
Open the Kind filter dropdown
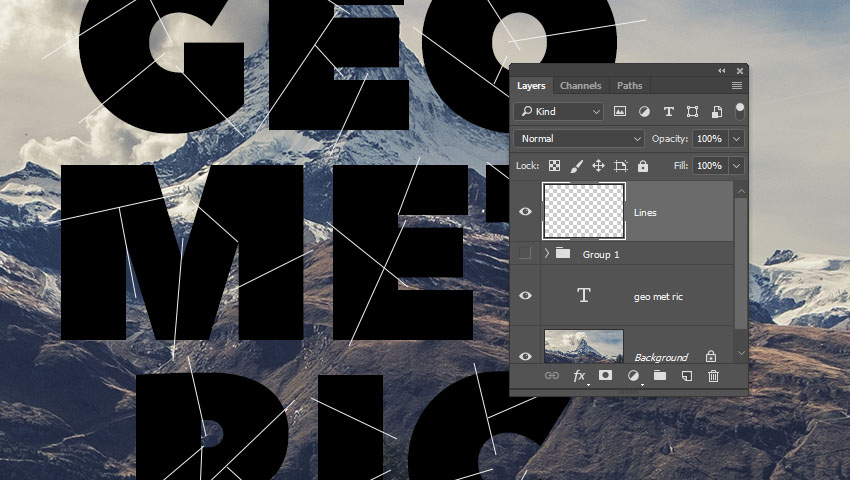click(559, 111)
